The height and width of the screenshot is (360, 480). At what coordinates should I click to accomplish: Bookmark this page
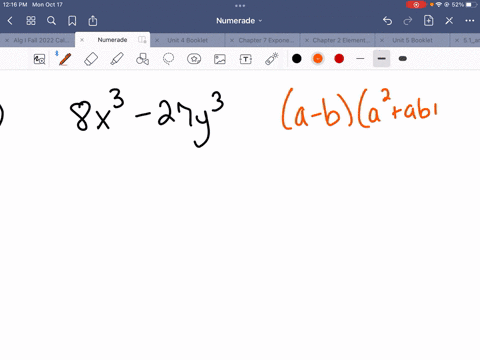72,21
